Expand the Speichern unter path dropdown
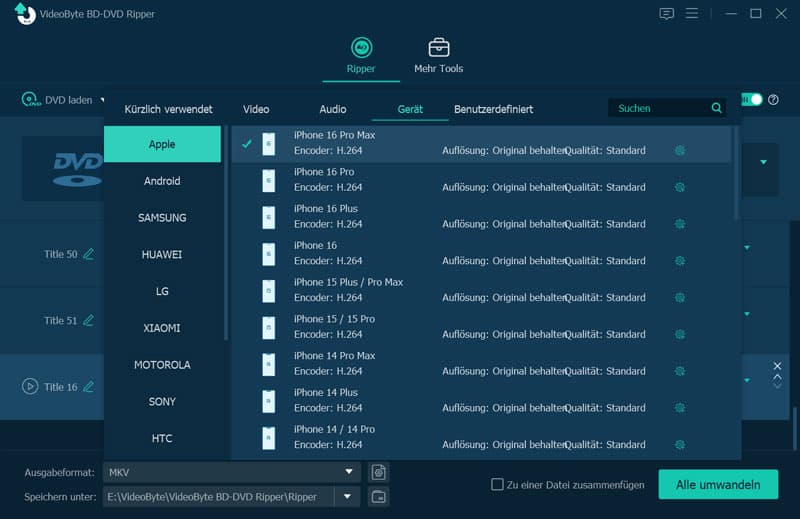Image resolution: width=800 pixels, height=519 pixels. click(x=348, y=496)
